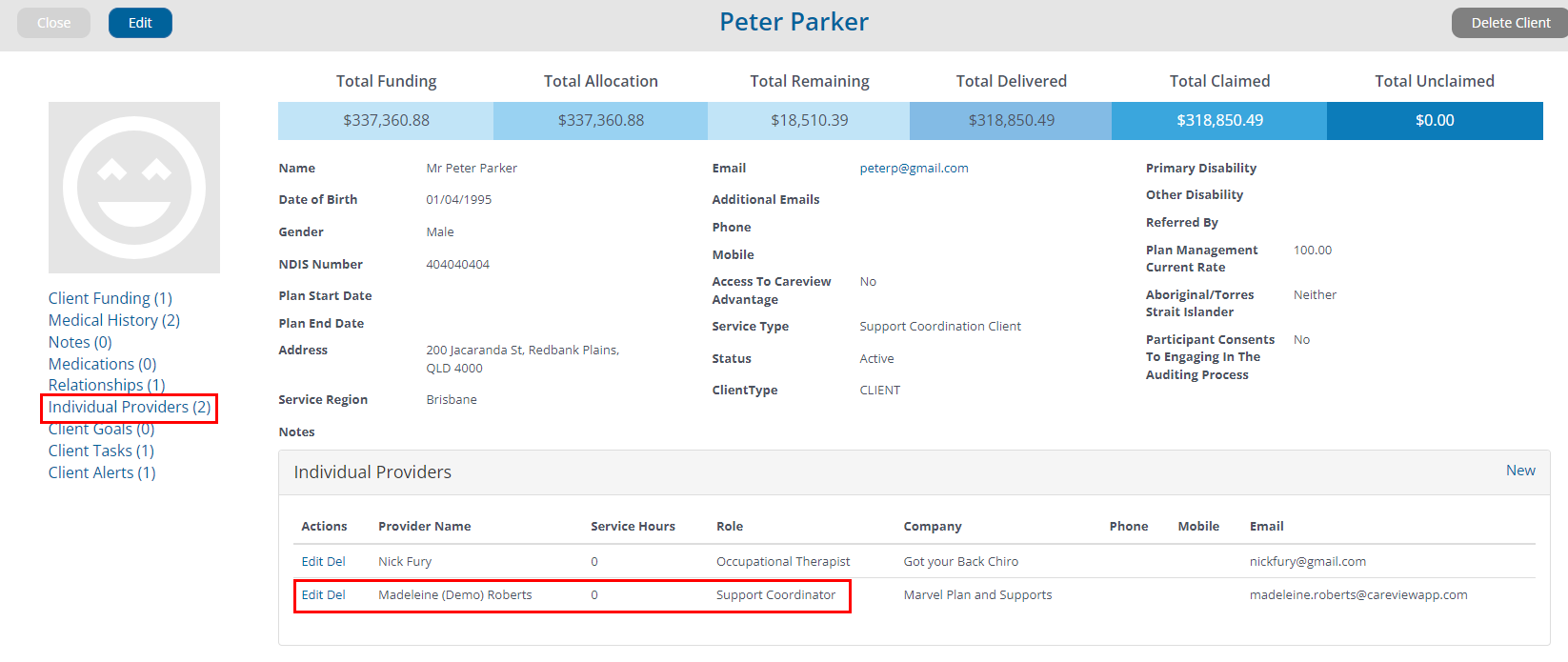Click the Mobile column header in providers table
The height and width of the screenshot is (662, 1568).
click(x=1198, y=526)
